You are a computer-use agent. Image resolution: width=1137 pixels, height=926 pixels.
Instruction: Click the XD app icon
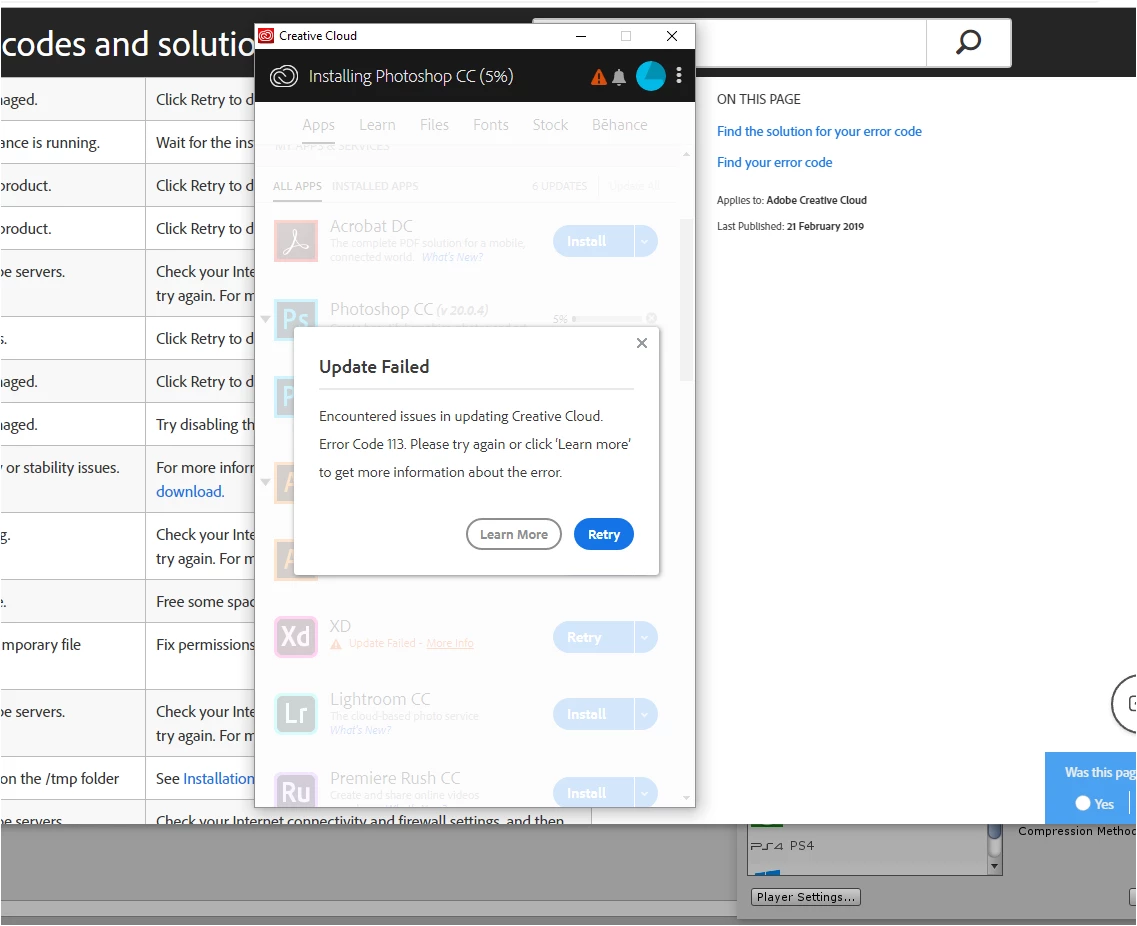296,637
